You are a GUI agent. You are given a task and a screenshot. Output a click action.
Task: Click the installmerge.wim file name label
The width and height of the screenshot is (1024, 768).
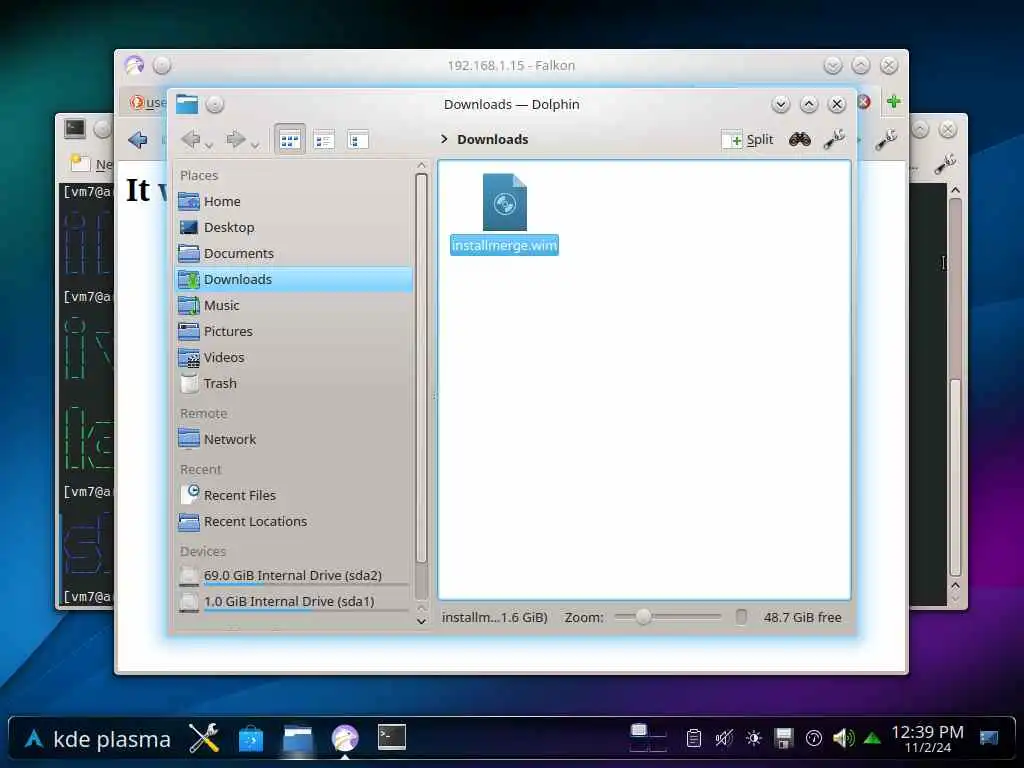[x=504, y=246]
